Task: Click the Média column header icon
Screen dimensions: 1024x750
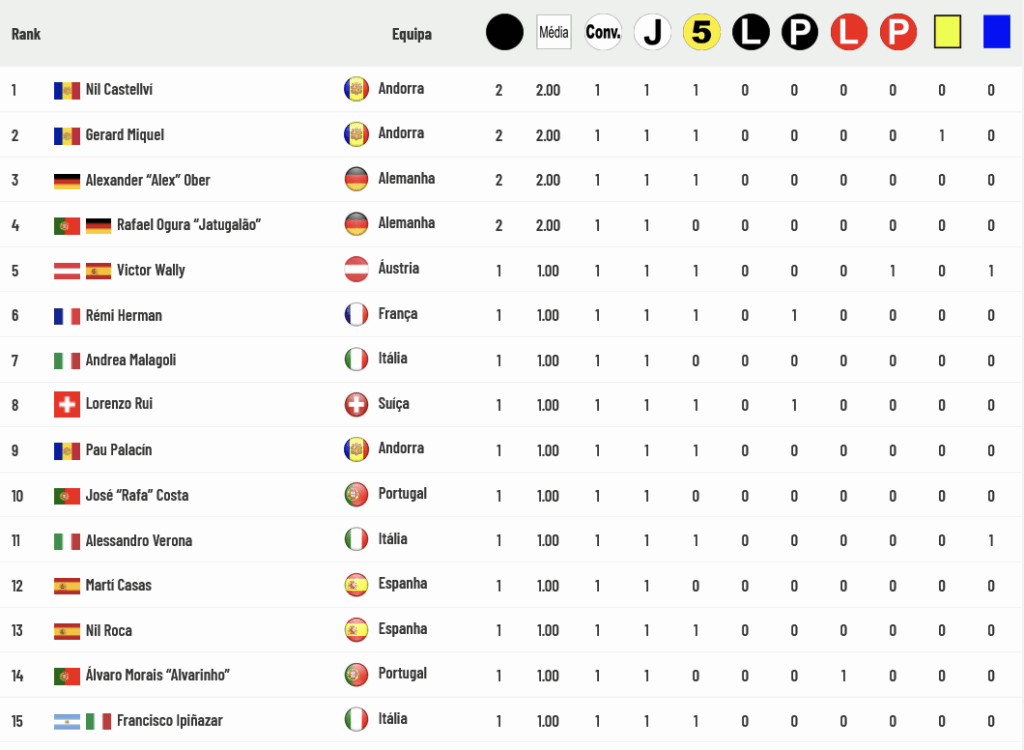Action: click(x=554, y=32)
